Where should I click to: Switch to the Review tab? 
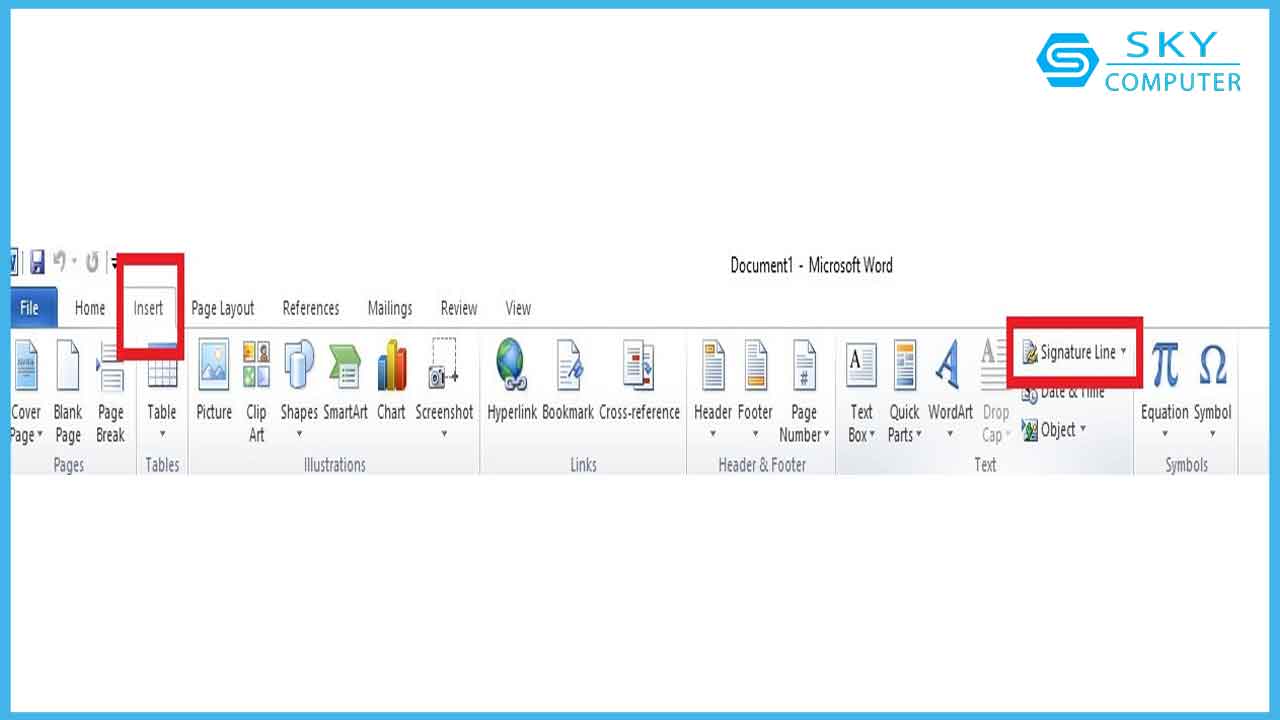click(459, 308)
